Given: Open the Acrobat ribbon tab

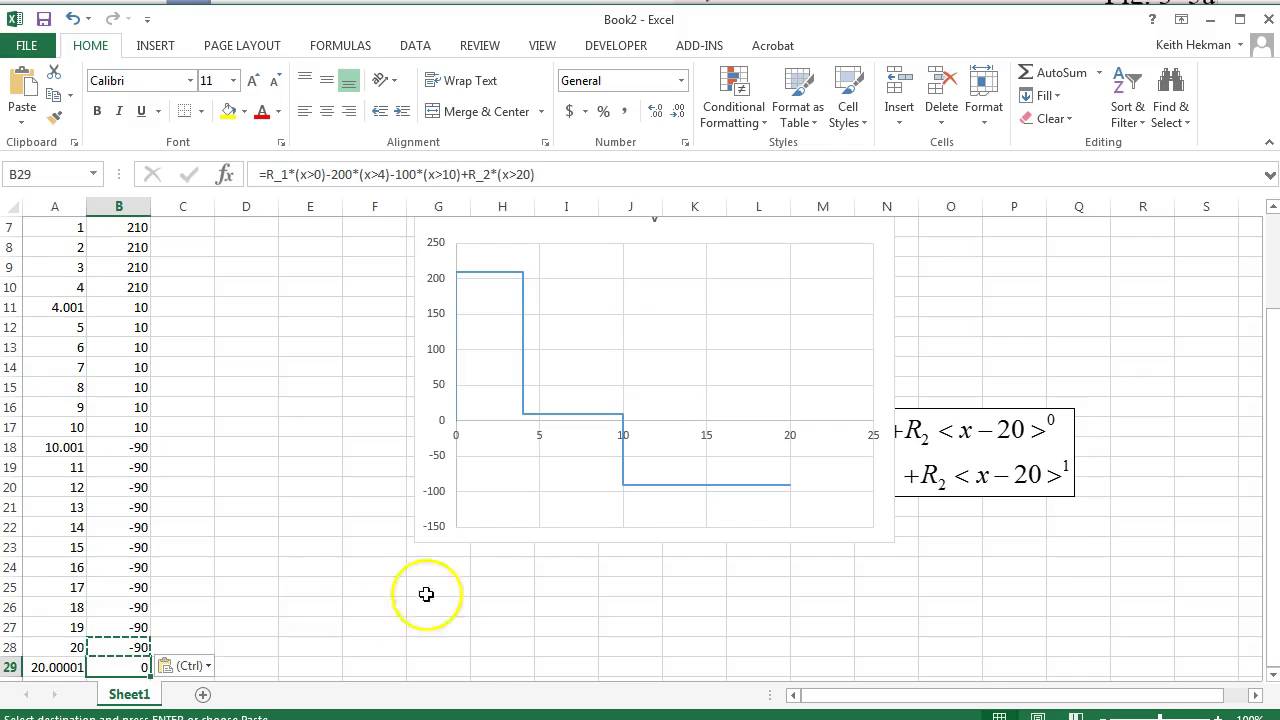Looking at the screenshot, I should click(772, 45).
